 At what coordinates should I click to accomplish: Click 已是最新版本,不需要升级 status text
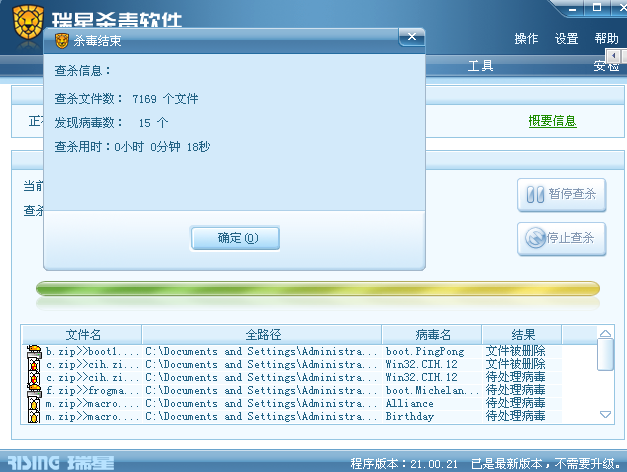545,464
